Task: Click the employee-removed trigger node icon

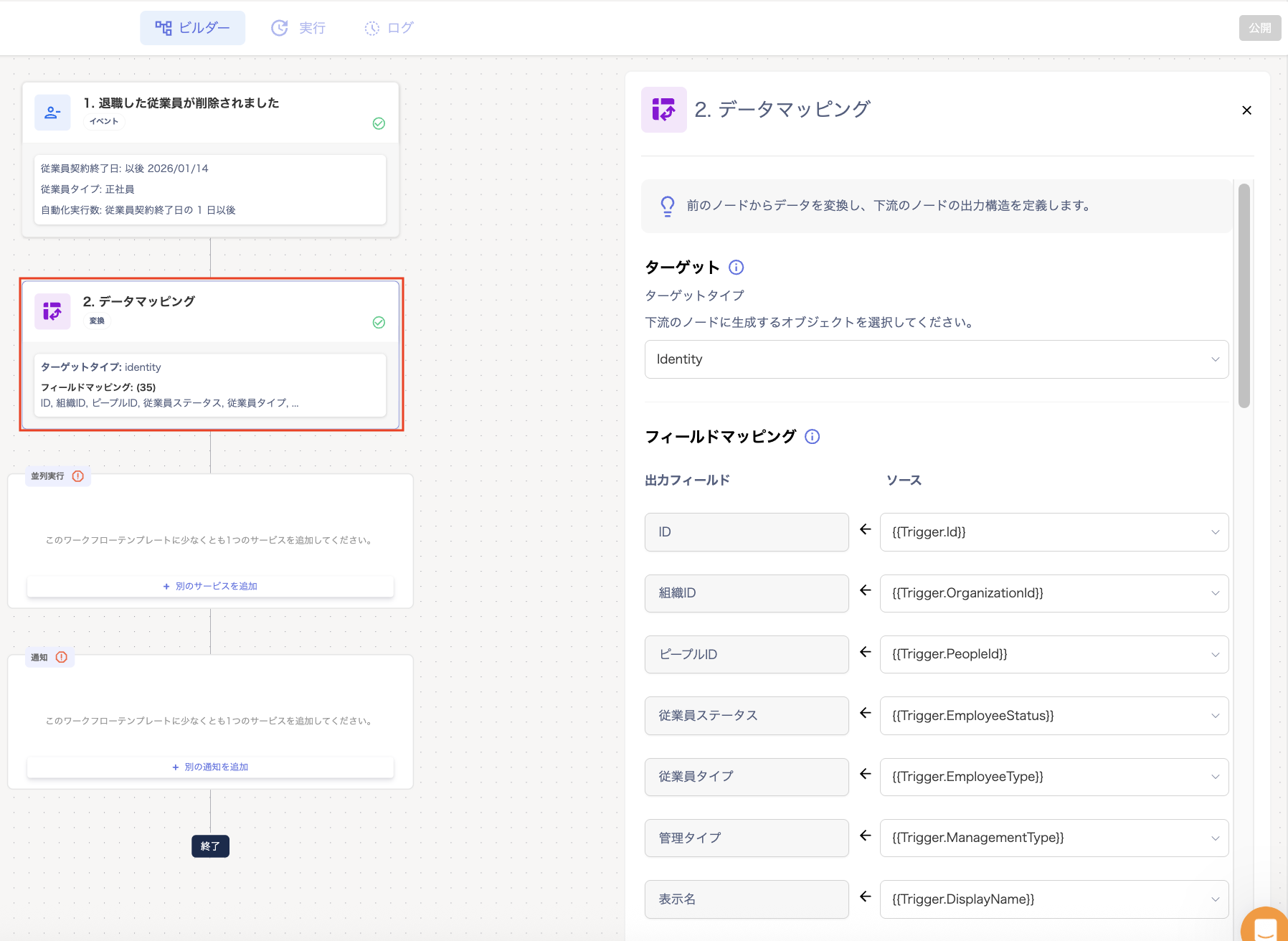Action: click(52, 113)
